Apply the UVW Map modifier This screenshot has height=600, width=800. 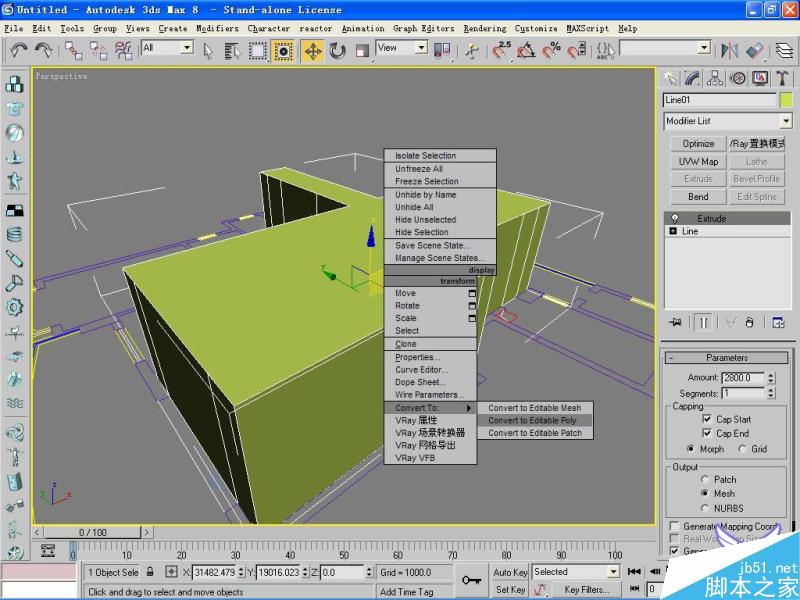698,161
